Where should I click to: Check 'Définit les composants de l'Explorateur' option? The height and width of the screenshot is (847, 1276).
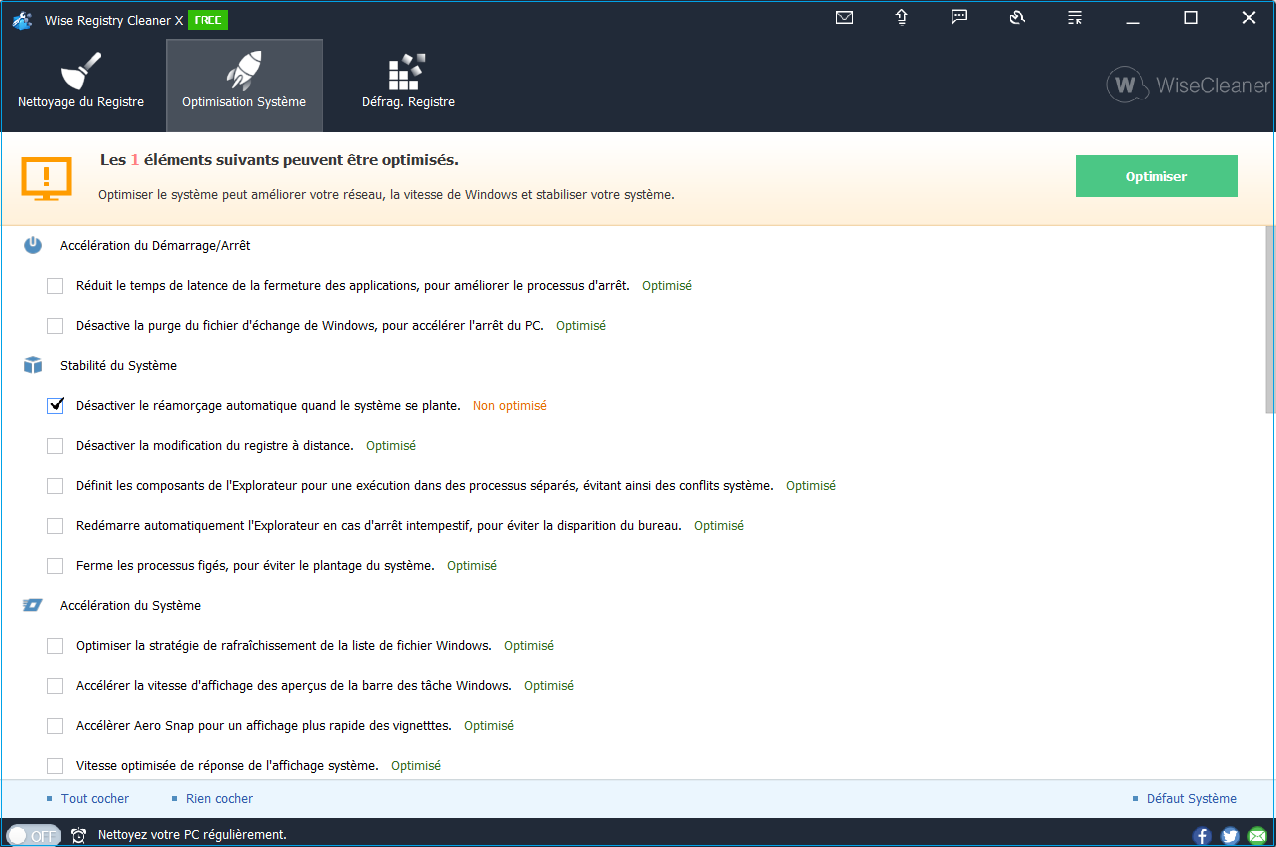pyautogui.click(x=55, y=486)
